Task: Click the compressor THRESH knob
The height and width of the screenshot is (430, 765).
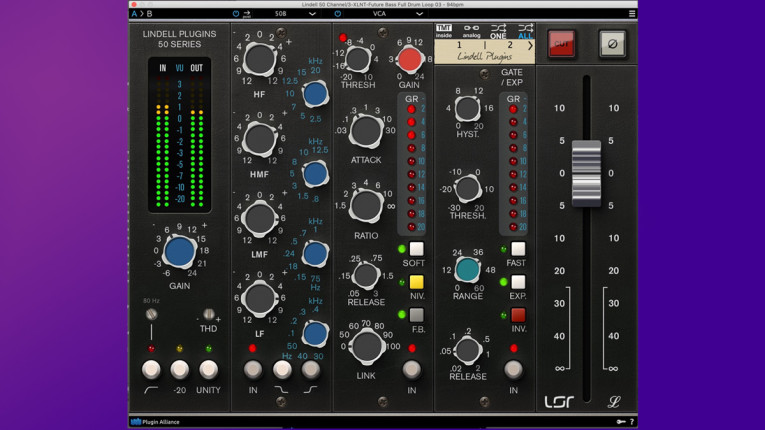Action: (x=358, y=60)
